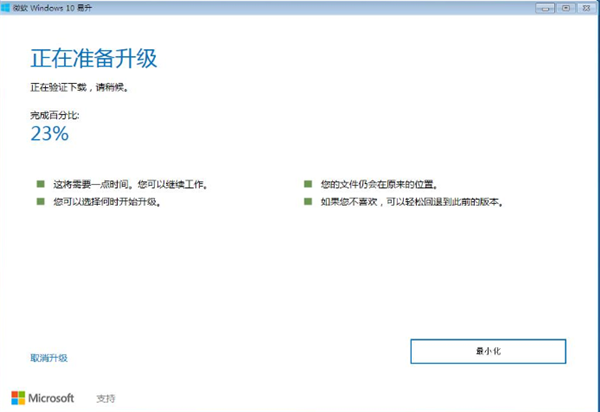Image resolution: width=600 pixels, height=412 pixels.
Task: Click the 正在准备升级 heading
Action: click(x=94, y=57)
